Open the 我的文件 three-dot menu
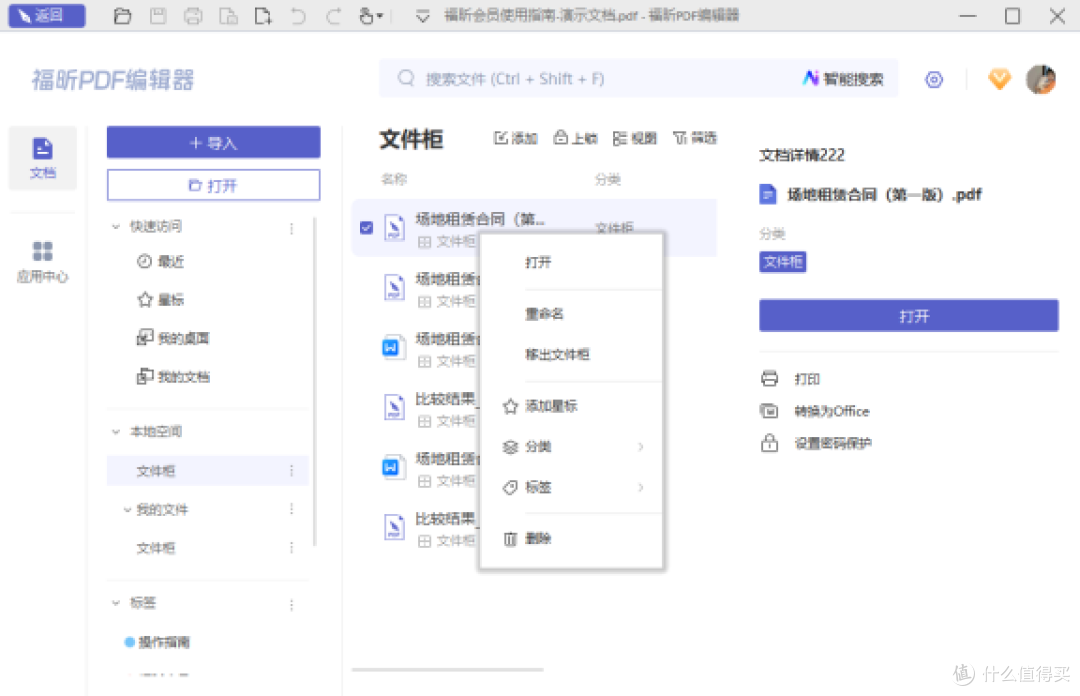The height and width of the screenshot is (696, 1080). 291,509
